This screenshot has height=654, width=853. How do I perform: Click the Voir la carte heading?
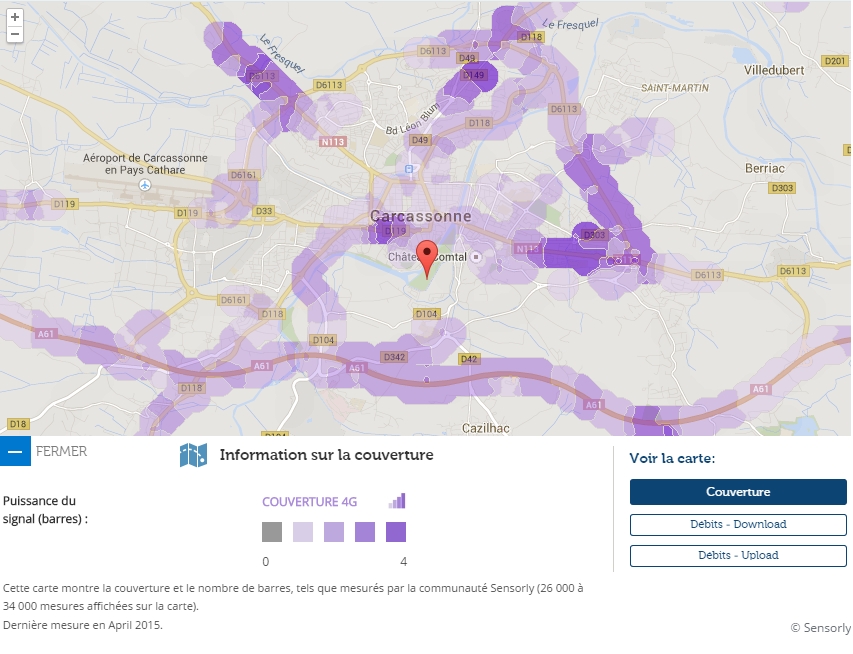(672, 458)
